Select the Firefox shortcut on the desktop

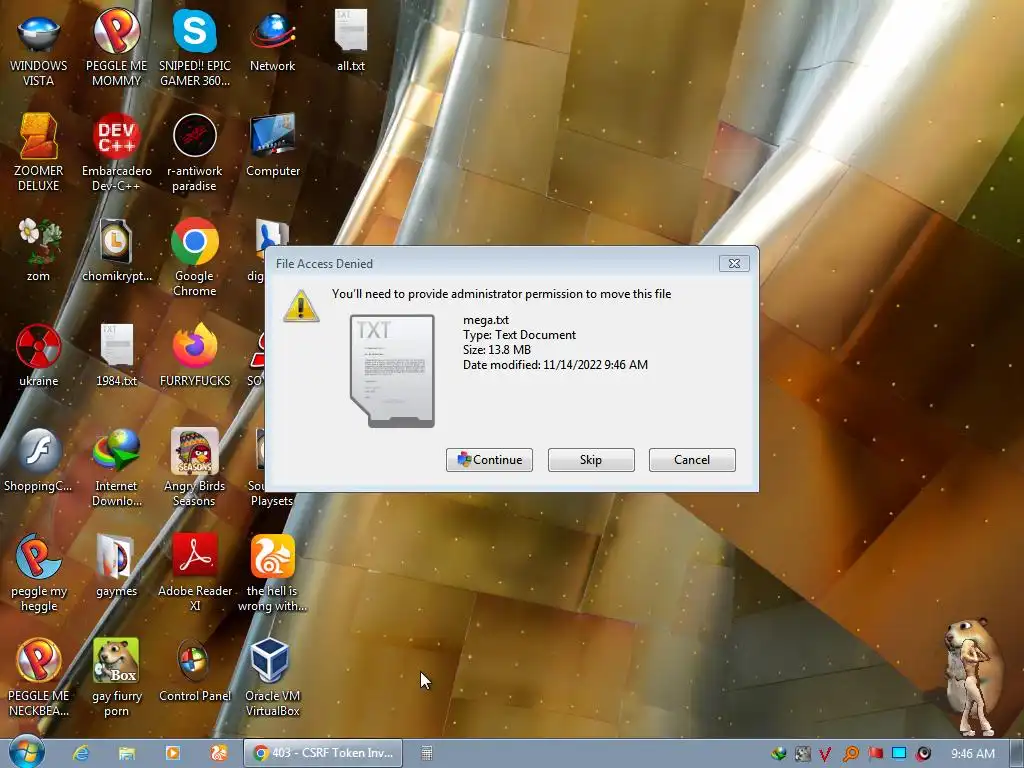point(195,356)
